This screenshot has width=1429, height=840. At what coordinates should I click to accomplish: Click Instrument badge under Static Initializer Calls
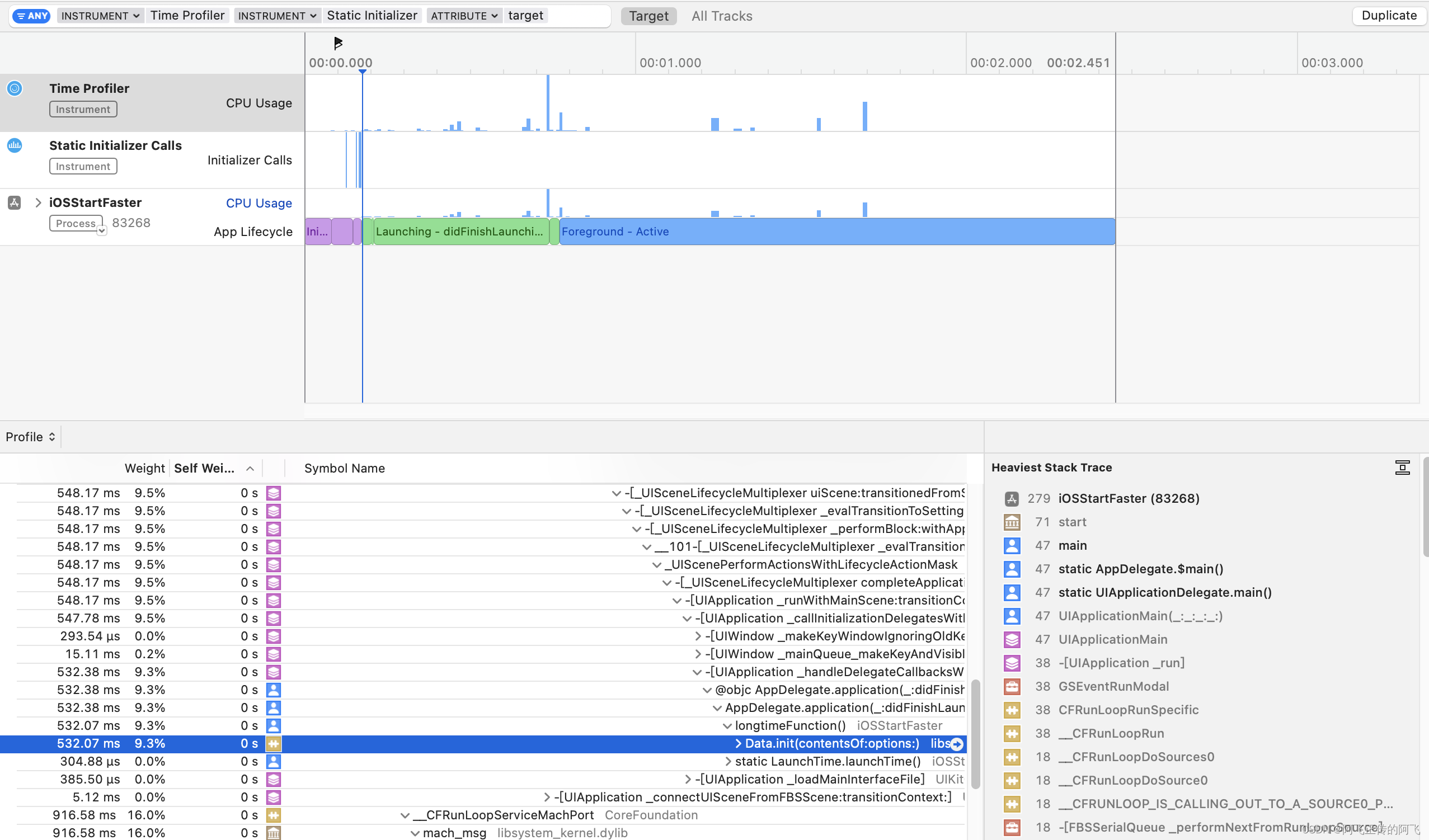tap(83, 167)
